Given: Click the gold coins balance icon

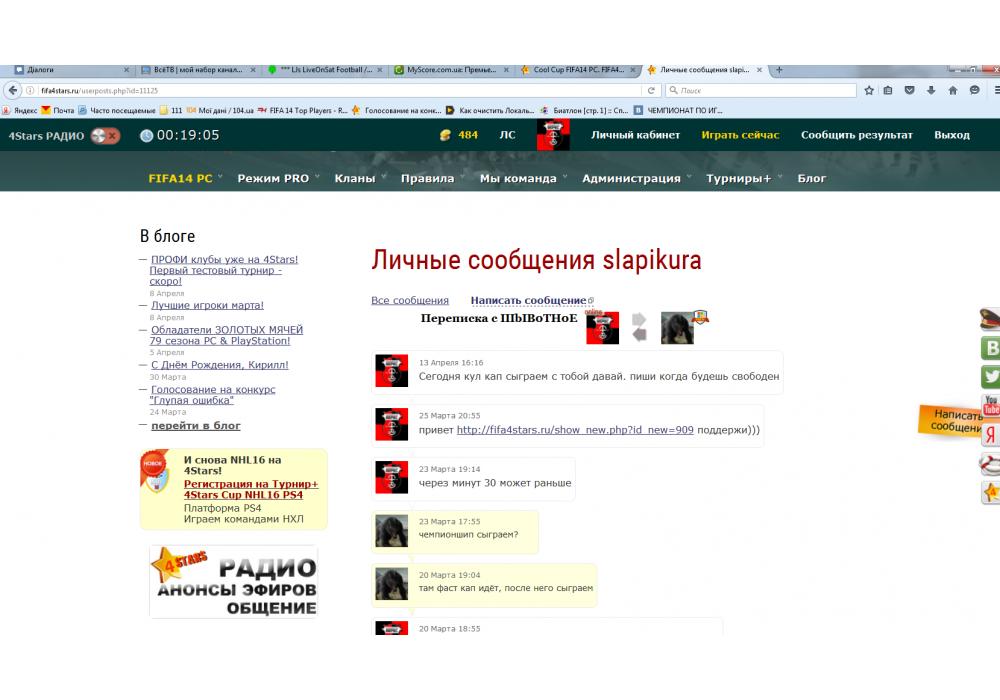Looking at the screenshot, I should click(446, 135).
